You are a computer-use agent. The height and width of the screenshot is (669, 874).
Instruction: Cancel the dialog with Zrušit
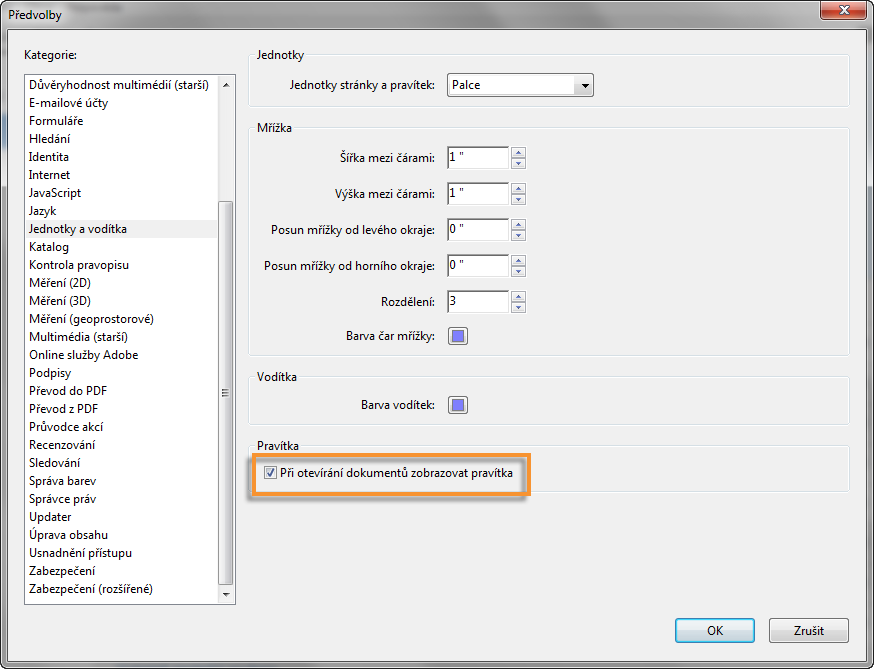809,631
